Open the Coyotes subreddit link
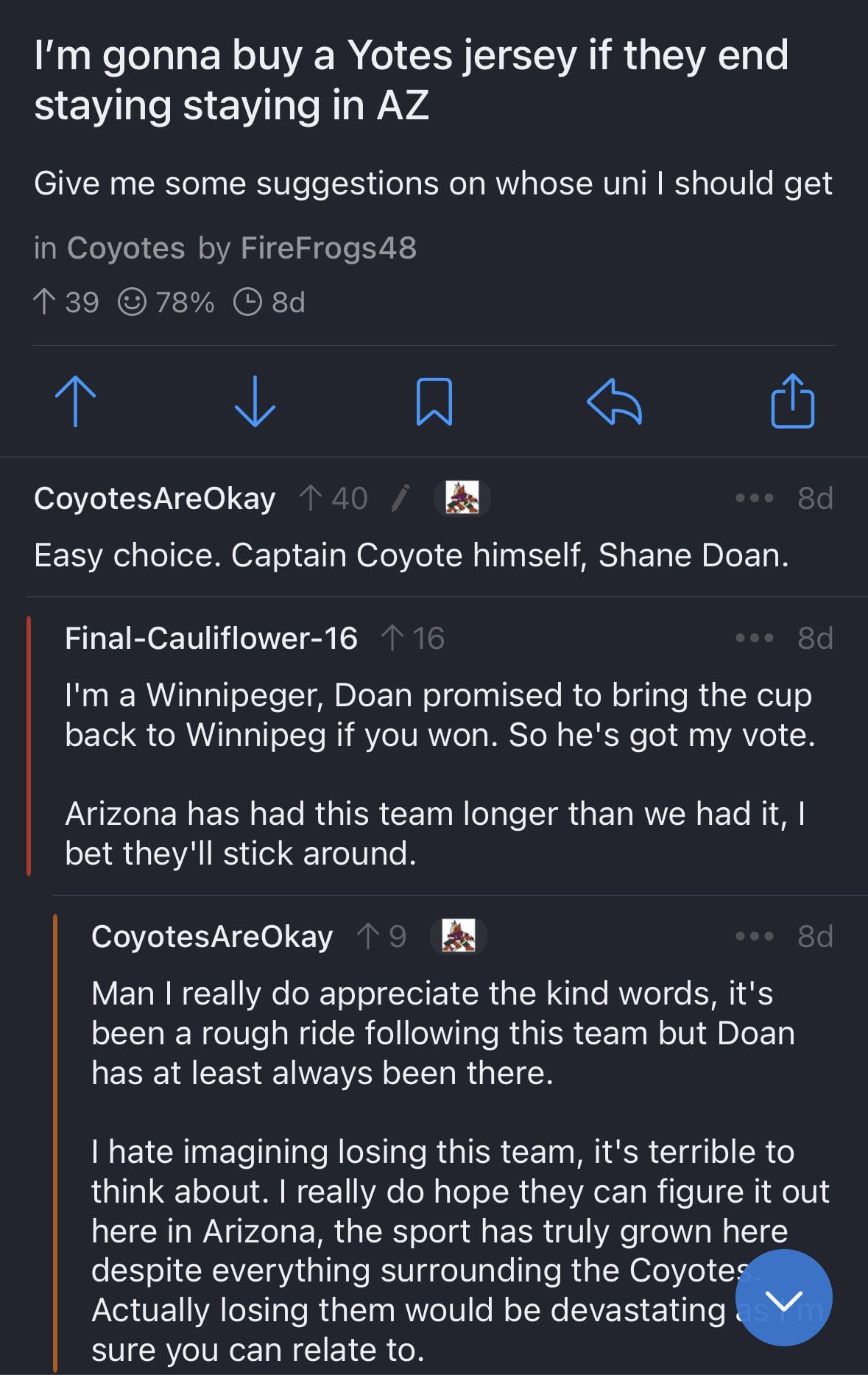868x1375 pixels. (x=126, y=248)
